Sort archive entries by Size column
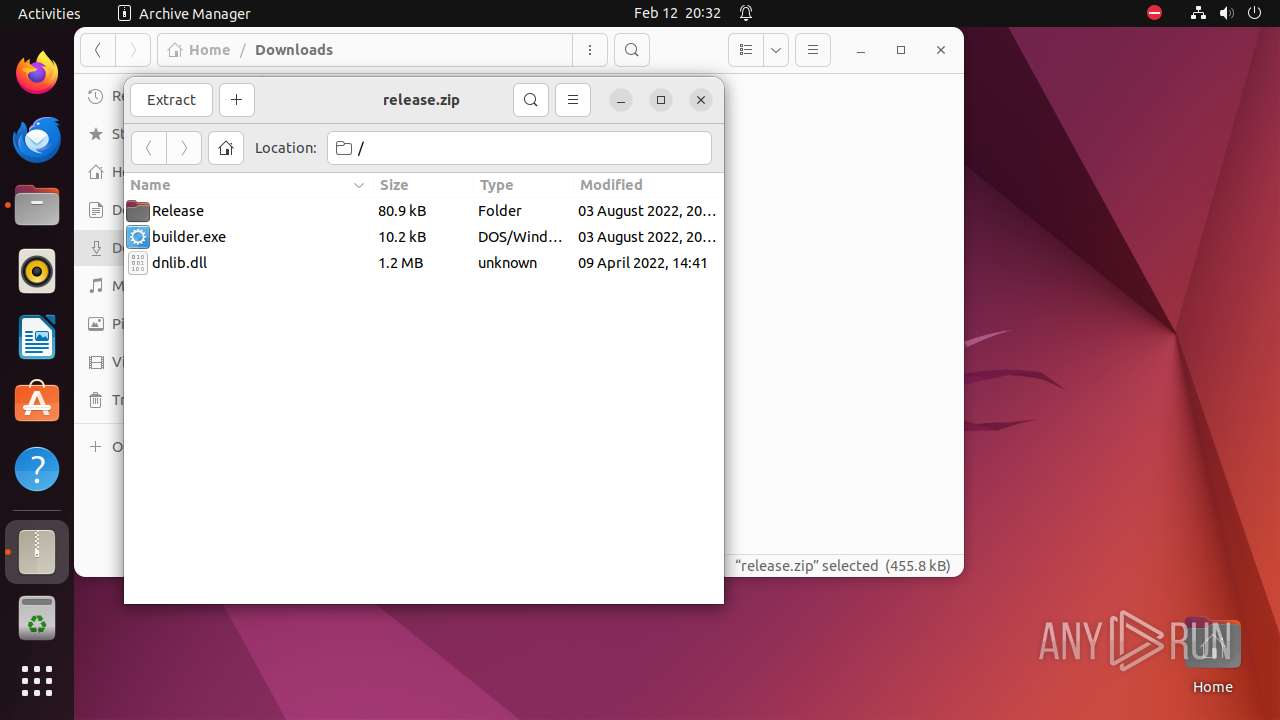 [x=422, y=185]
